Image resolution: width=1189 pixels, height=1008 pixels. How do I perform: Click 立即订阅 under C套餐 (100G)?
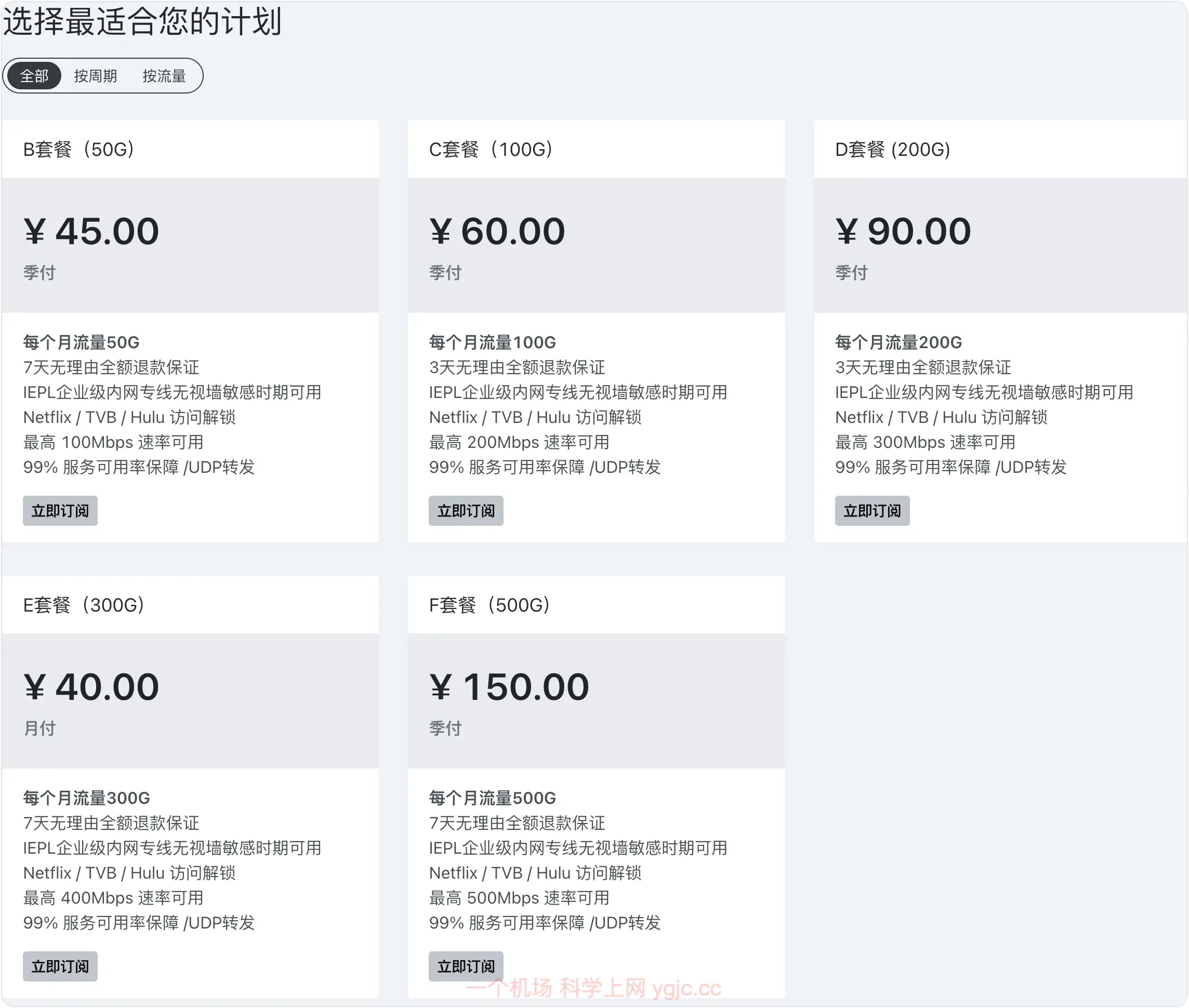click(466, 510)
